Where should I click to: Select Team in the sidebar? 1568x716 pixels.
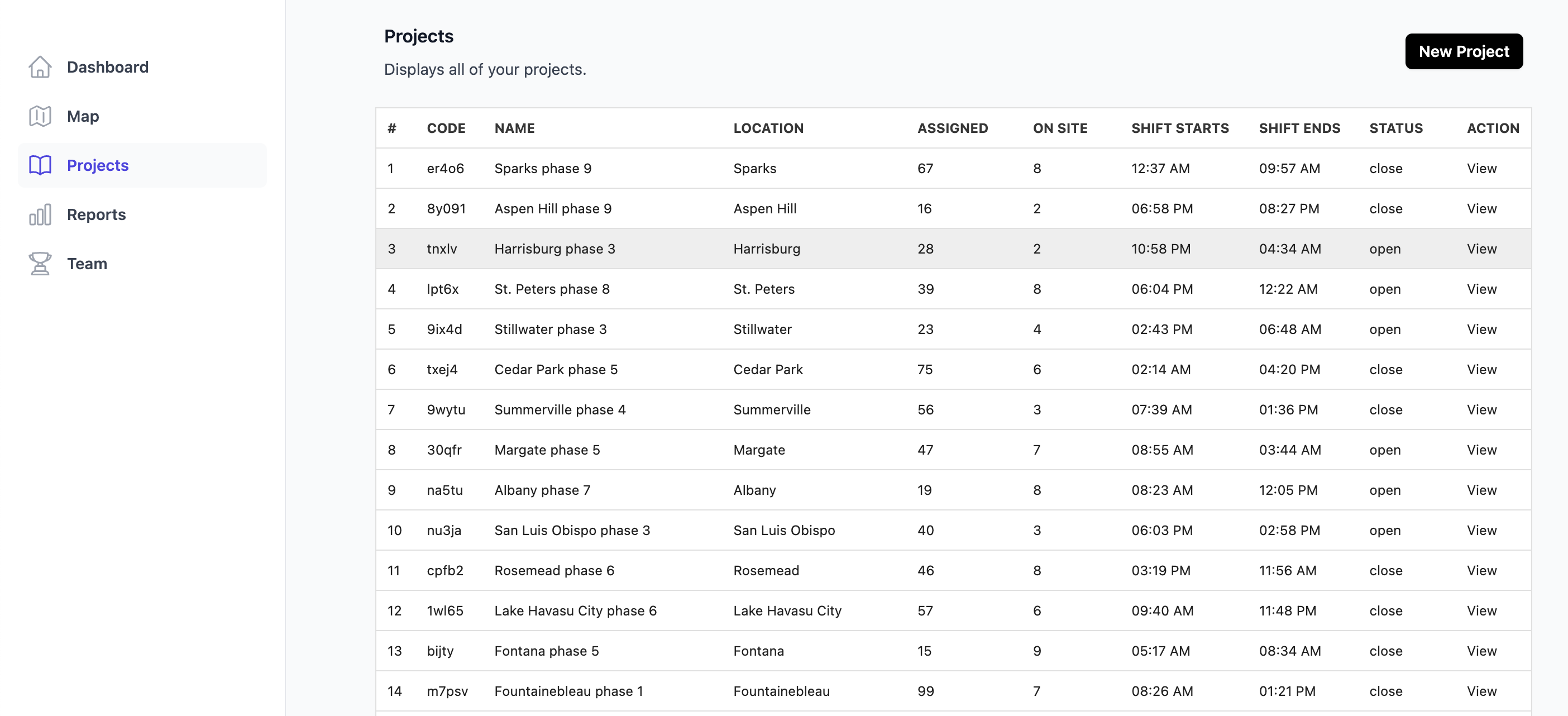87,264
